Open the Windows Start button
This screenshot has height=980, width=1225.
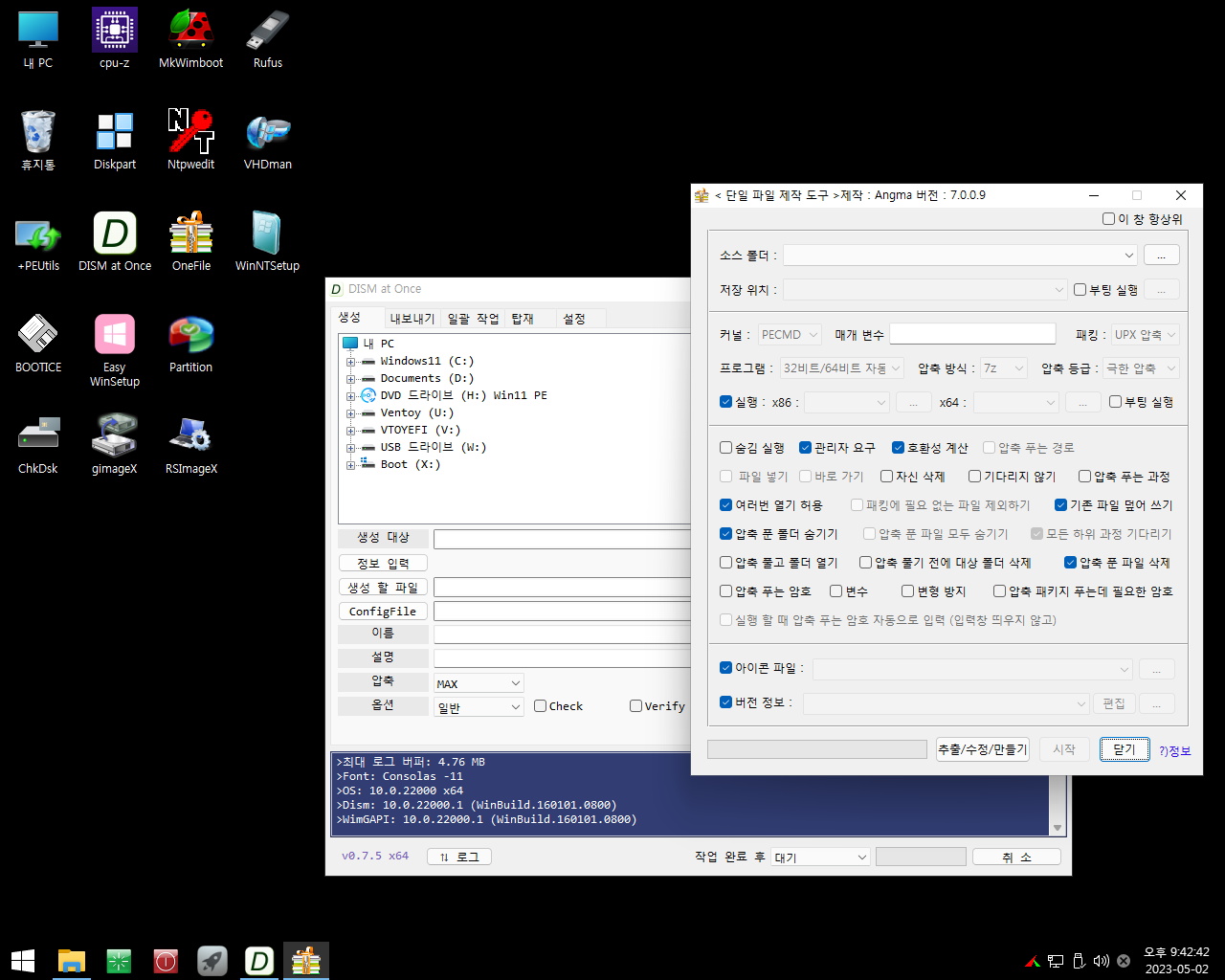23,961
